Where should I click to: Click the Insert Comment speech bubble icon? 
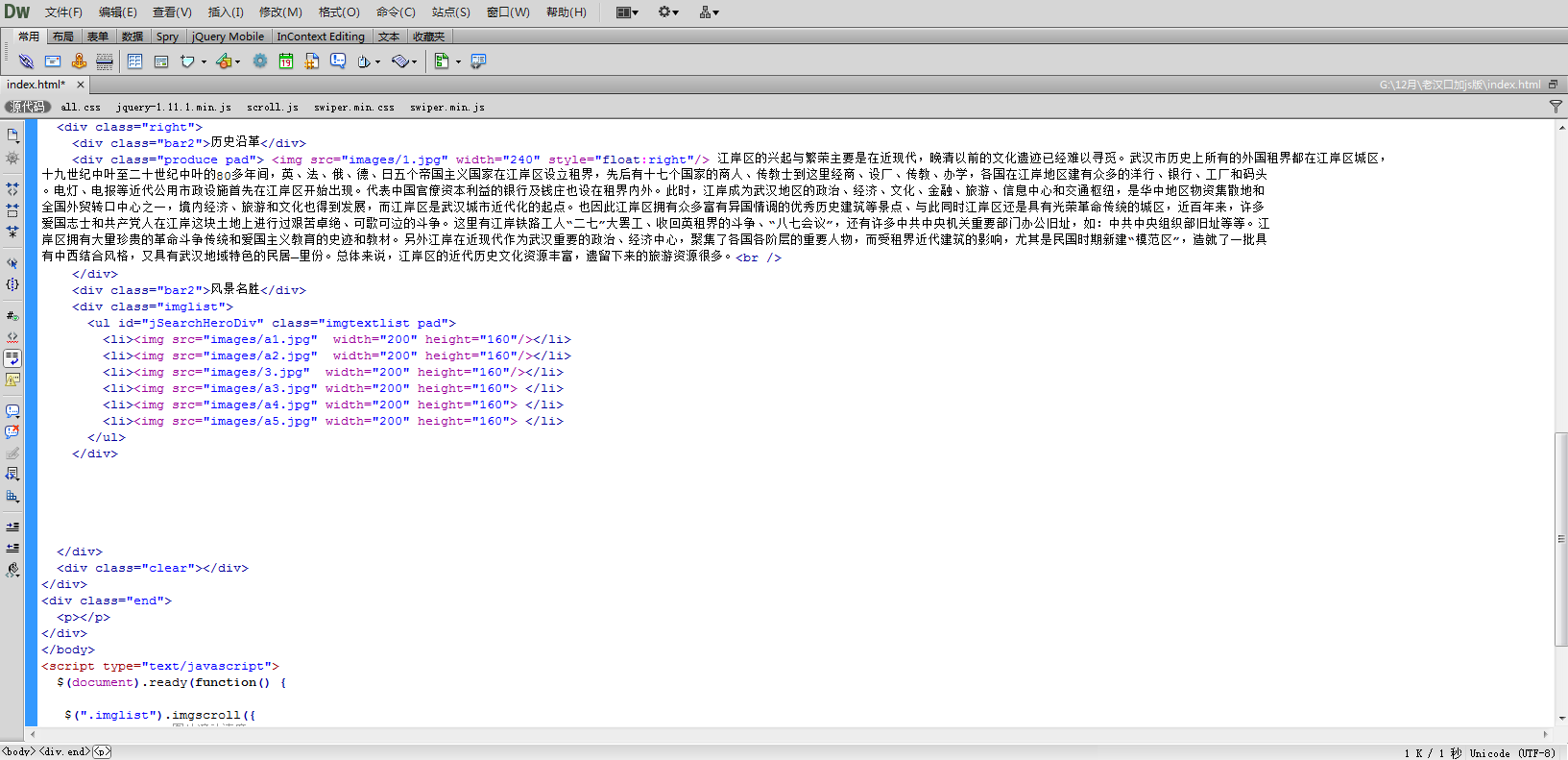(x=338, y=61)
